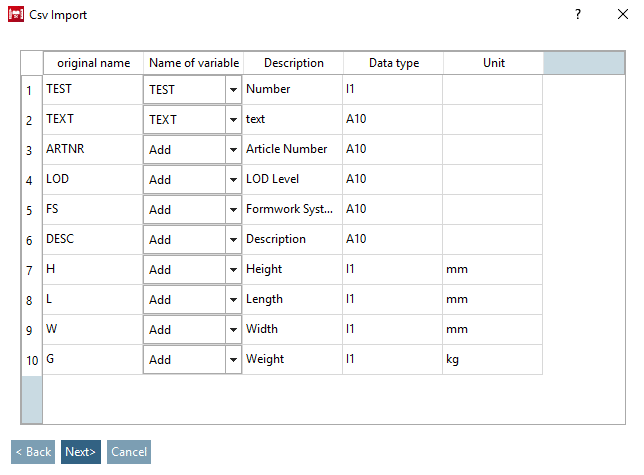Open the TEXT variable name dropdown
Screen dimensions: 644x475
pos(233,120)
